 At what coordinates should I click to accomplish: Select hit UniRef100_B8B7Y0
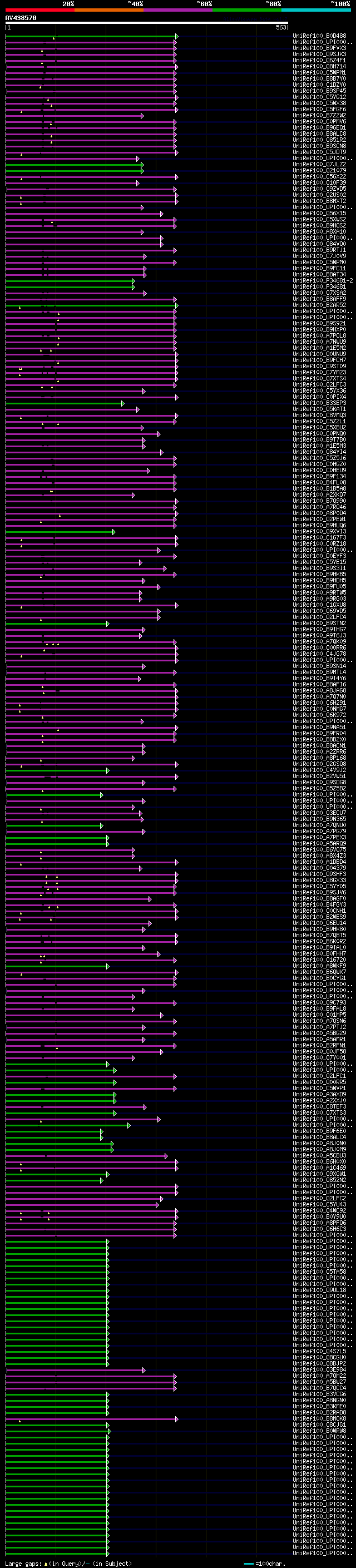point(319,78)
